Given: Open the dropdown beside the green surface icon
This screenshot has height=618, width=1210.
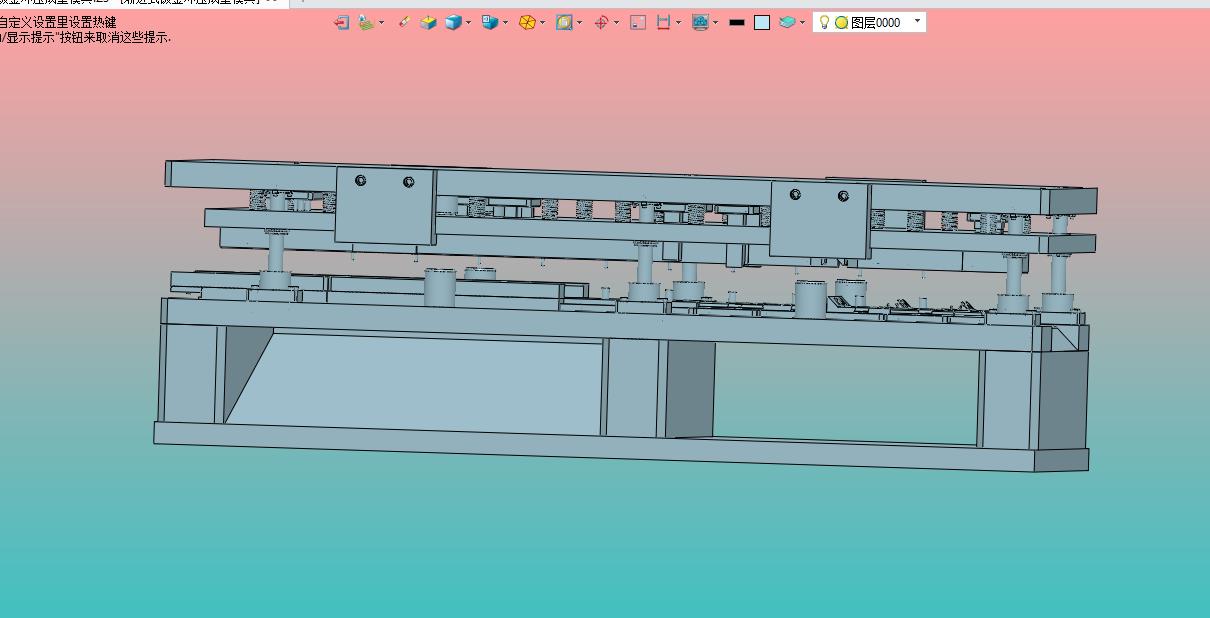Looking at the screenshot, I should 381,22.
